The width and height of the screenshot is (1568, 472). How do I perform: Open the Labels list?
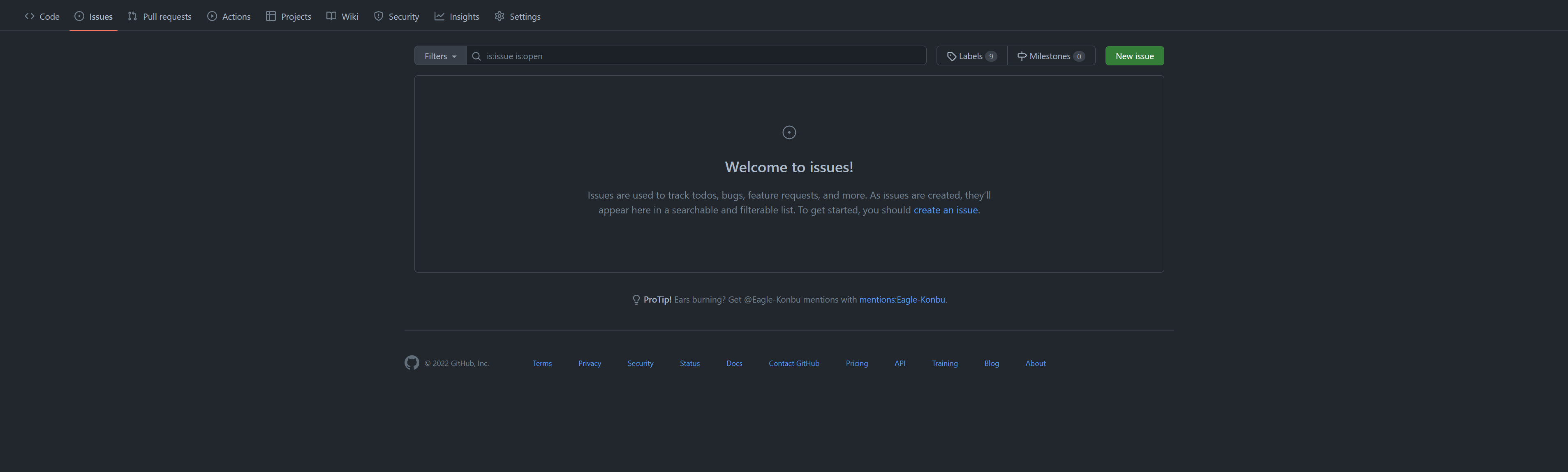[x=971, y=56]
